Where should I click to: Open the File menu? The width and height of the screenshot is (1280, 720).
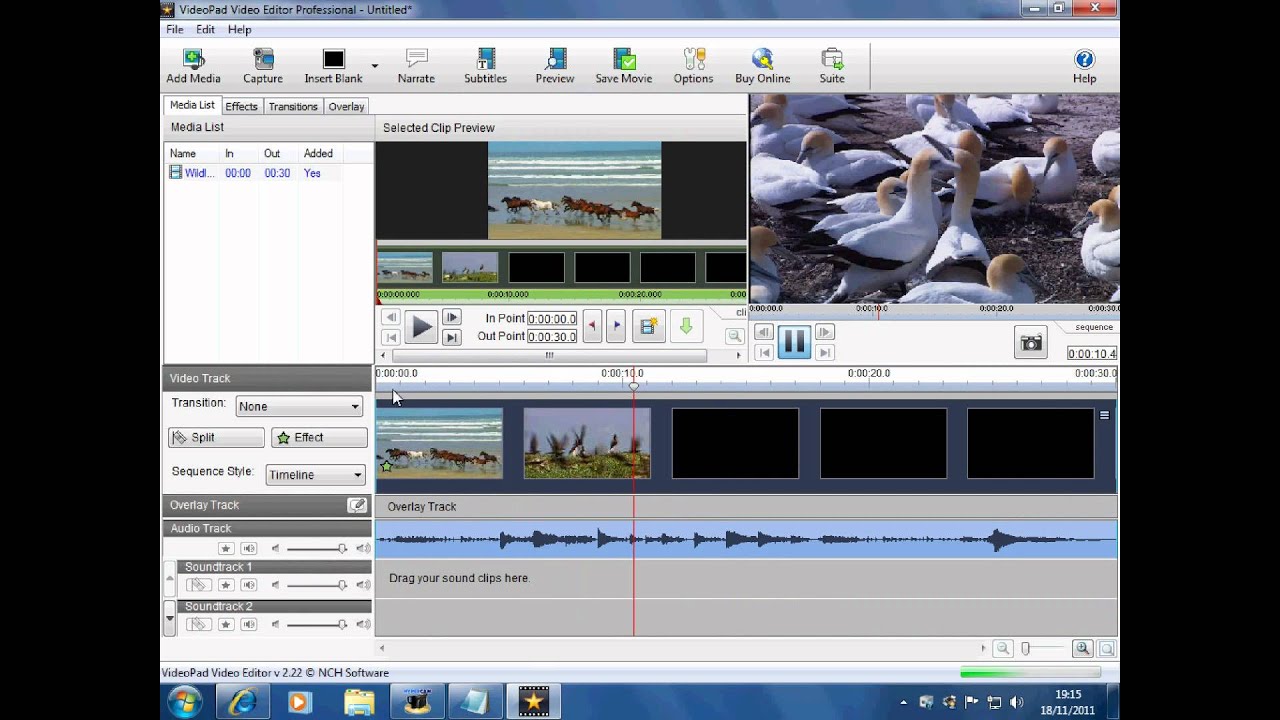[175, 30]
